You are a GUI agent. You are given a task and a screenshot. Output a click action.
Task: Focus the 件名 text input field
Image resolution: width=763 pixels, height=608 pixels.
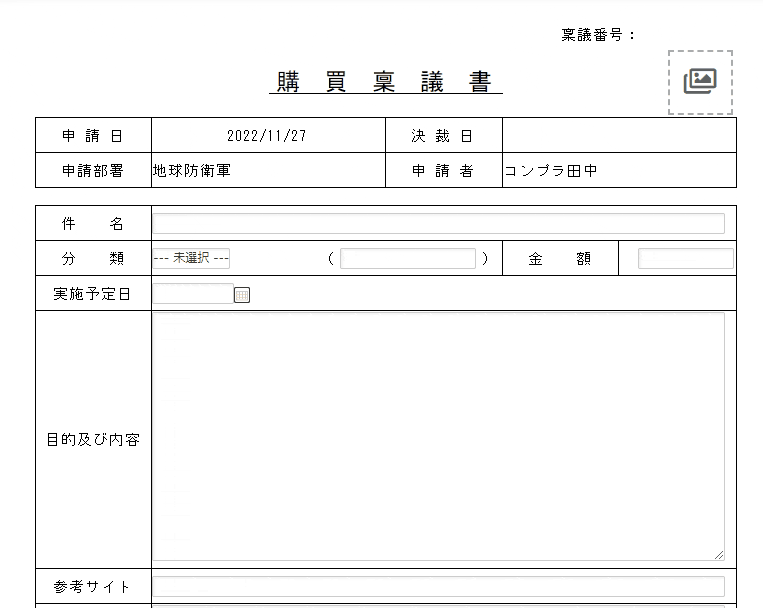coord(438,223)
